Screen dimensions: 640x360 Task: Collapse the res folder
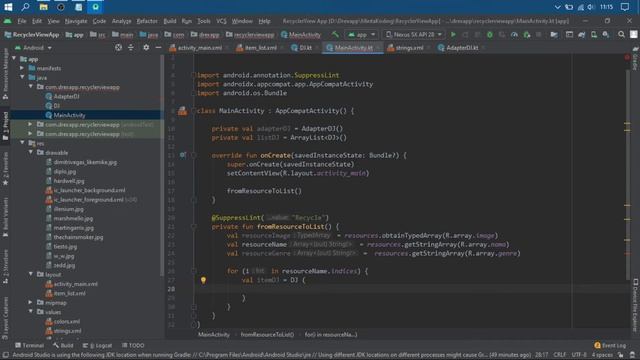tap(22, 143)
